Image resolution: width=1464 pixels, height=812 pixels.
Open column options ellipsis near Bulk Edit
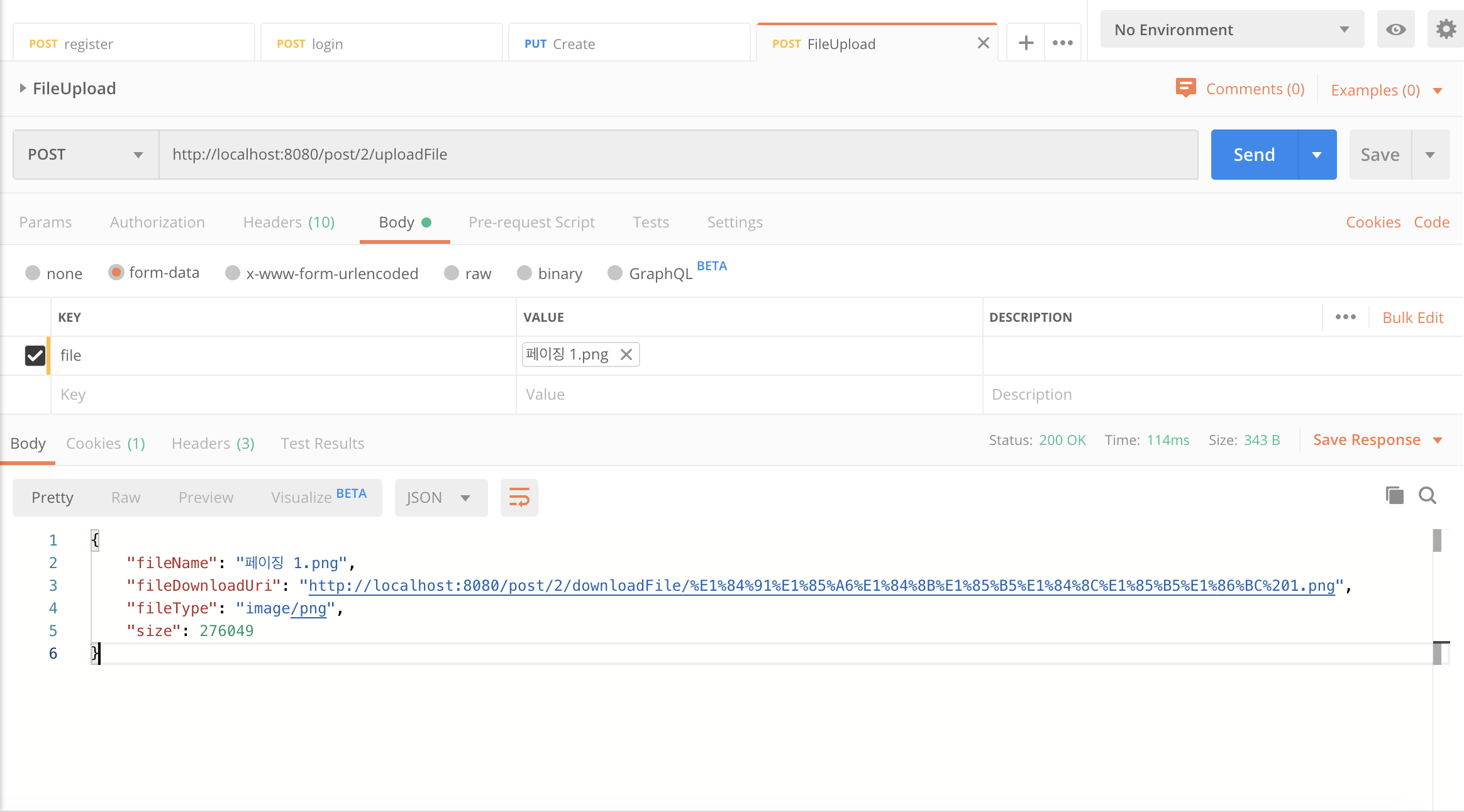1346,317
